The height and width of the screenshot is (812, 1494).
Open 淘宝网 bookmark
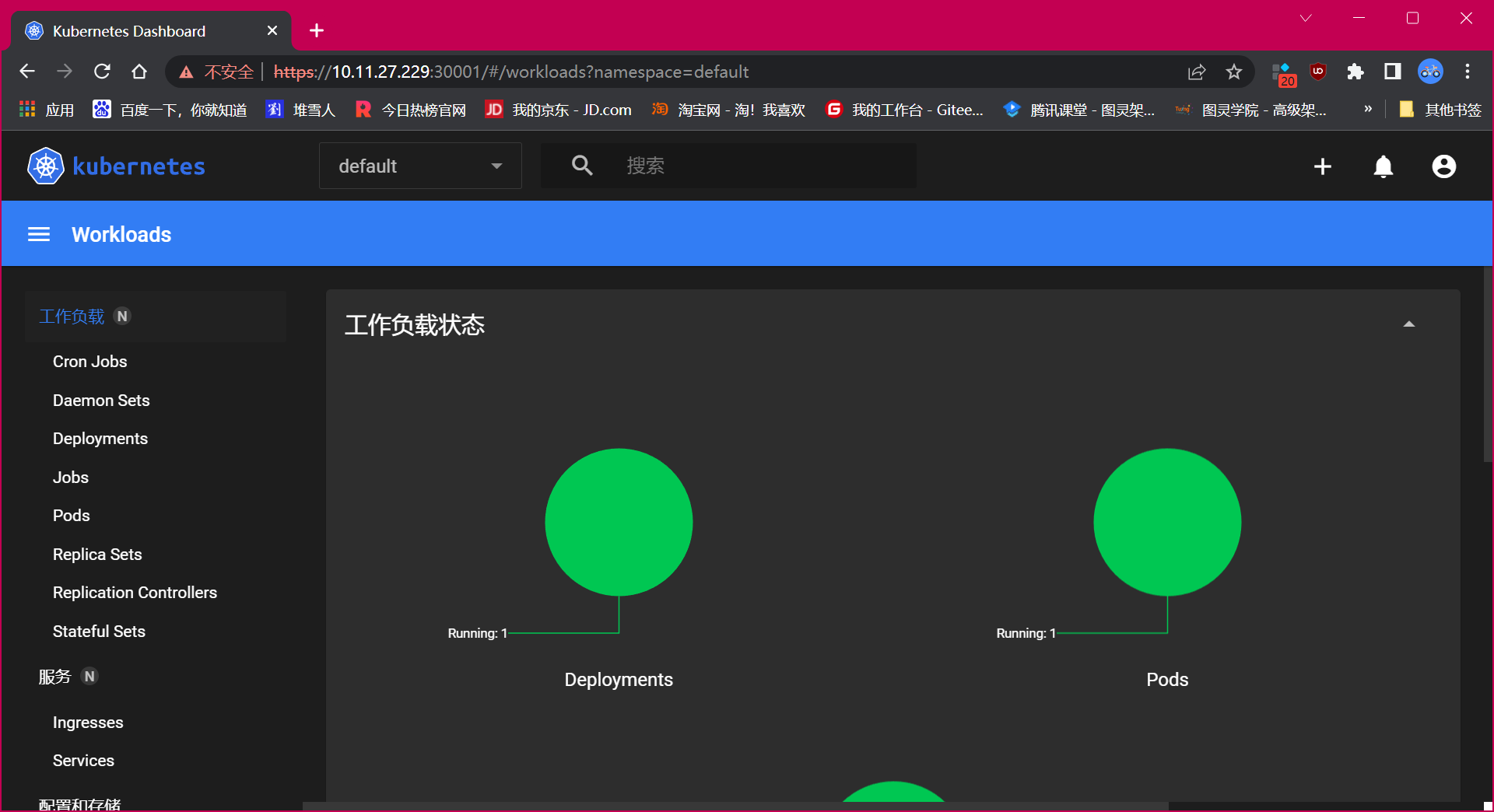click(x=728, y=110)
